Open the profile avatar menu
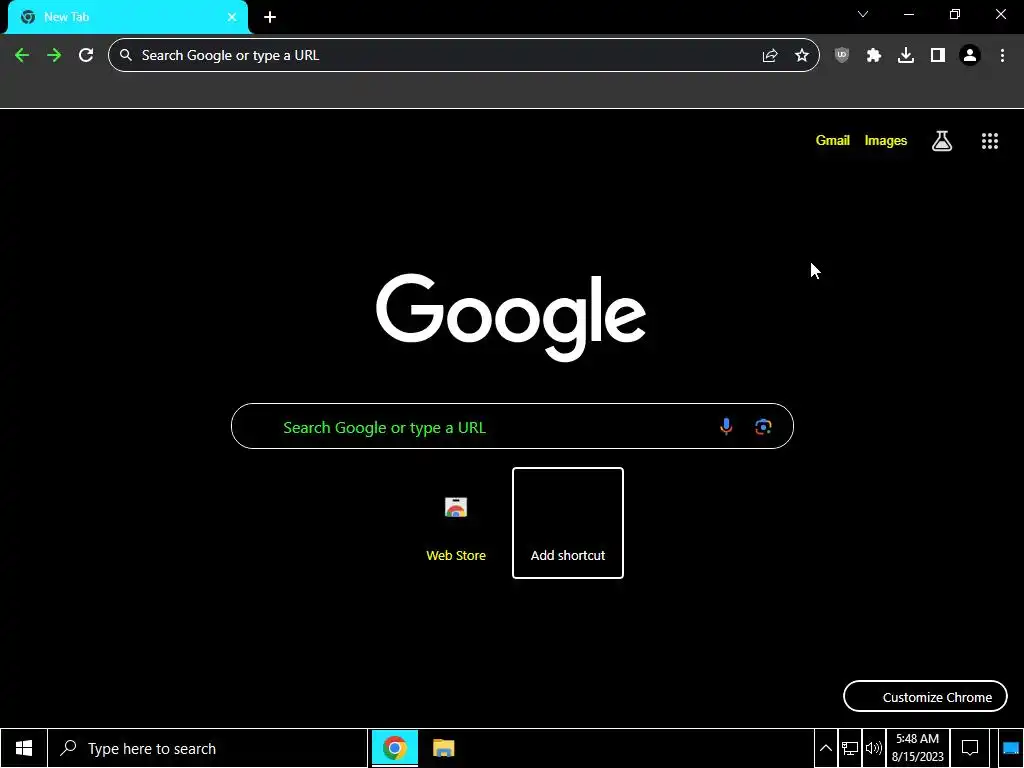 pos(970,56)
